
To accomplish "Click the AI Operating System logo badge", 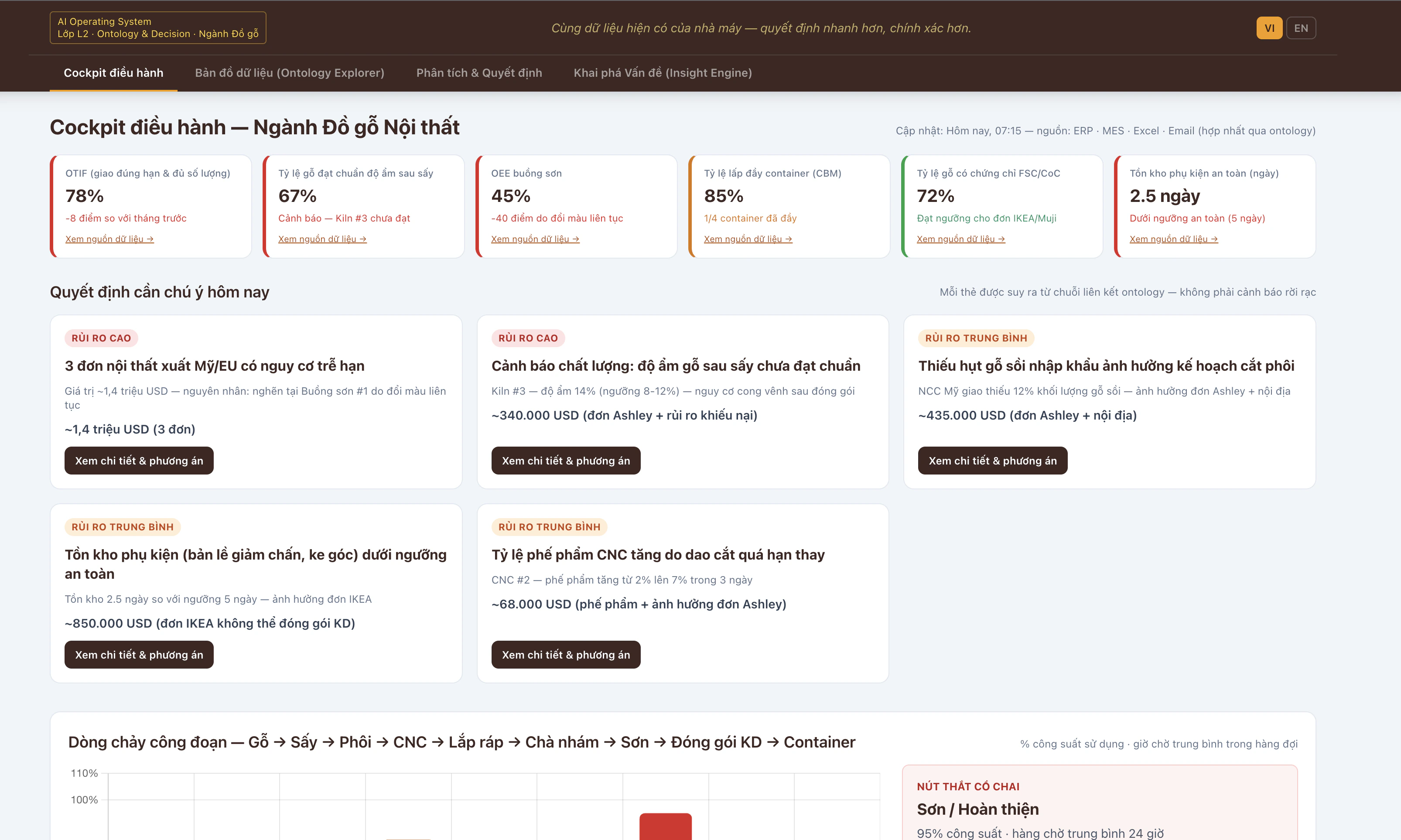I will click(158, 28).
